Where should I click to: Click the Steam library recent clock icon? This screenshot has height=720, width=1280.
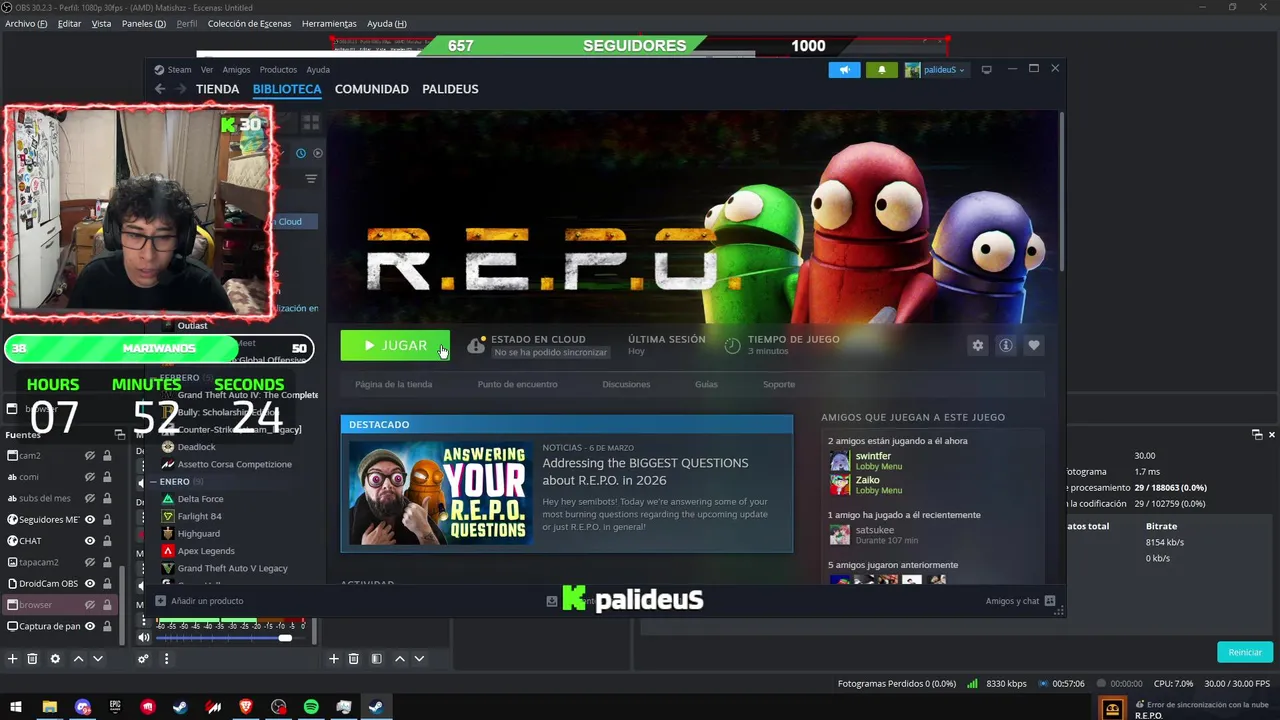300,153
